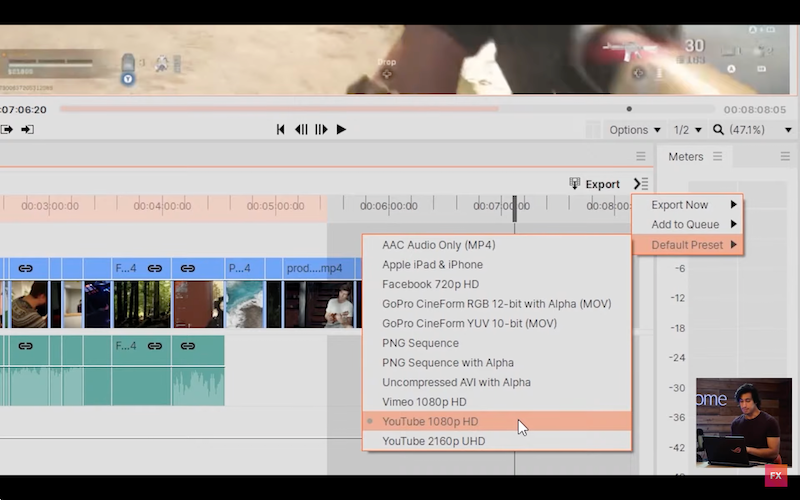Select the forest clip thumbnail
This screenshot has width=800, height=500.
(x=142, y=304)
